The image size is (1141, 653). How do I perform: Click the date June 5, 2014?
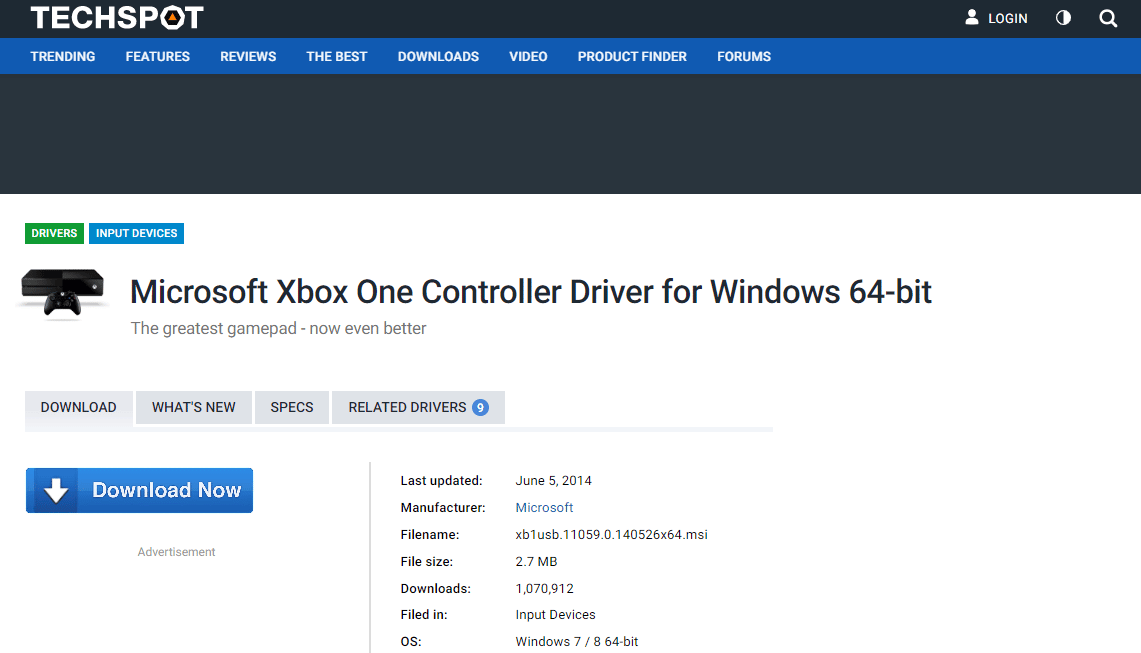(554, 480)
